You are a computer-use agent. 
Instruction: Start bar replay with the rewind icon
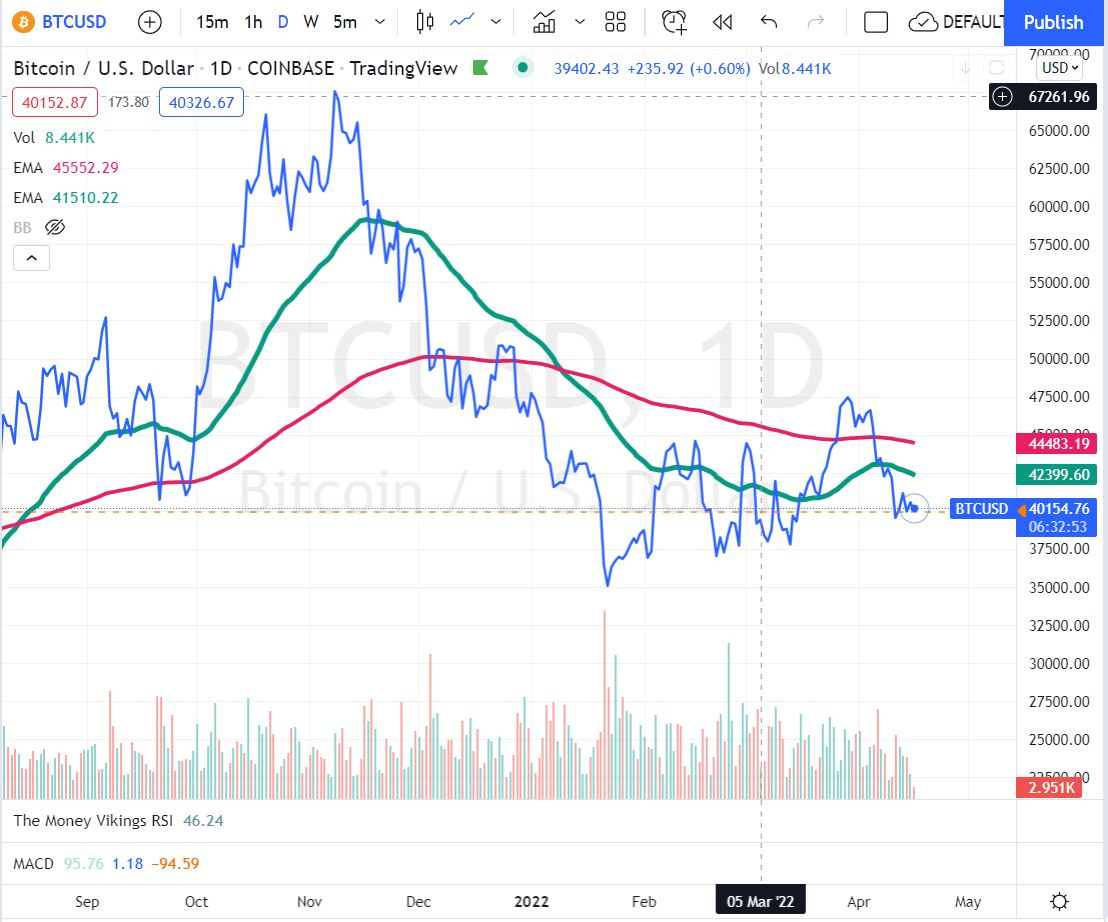722,23
